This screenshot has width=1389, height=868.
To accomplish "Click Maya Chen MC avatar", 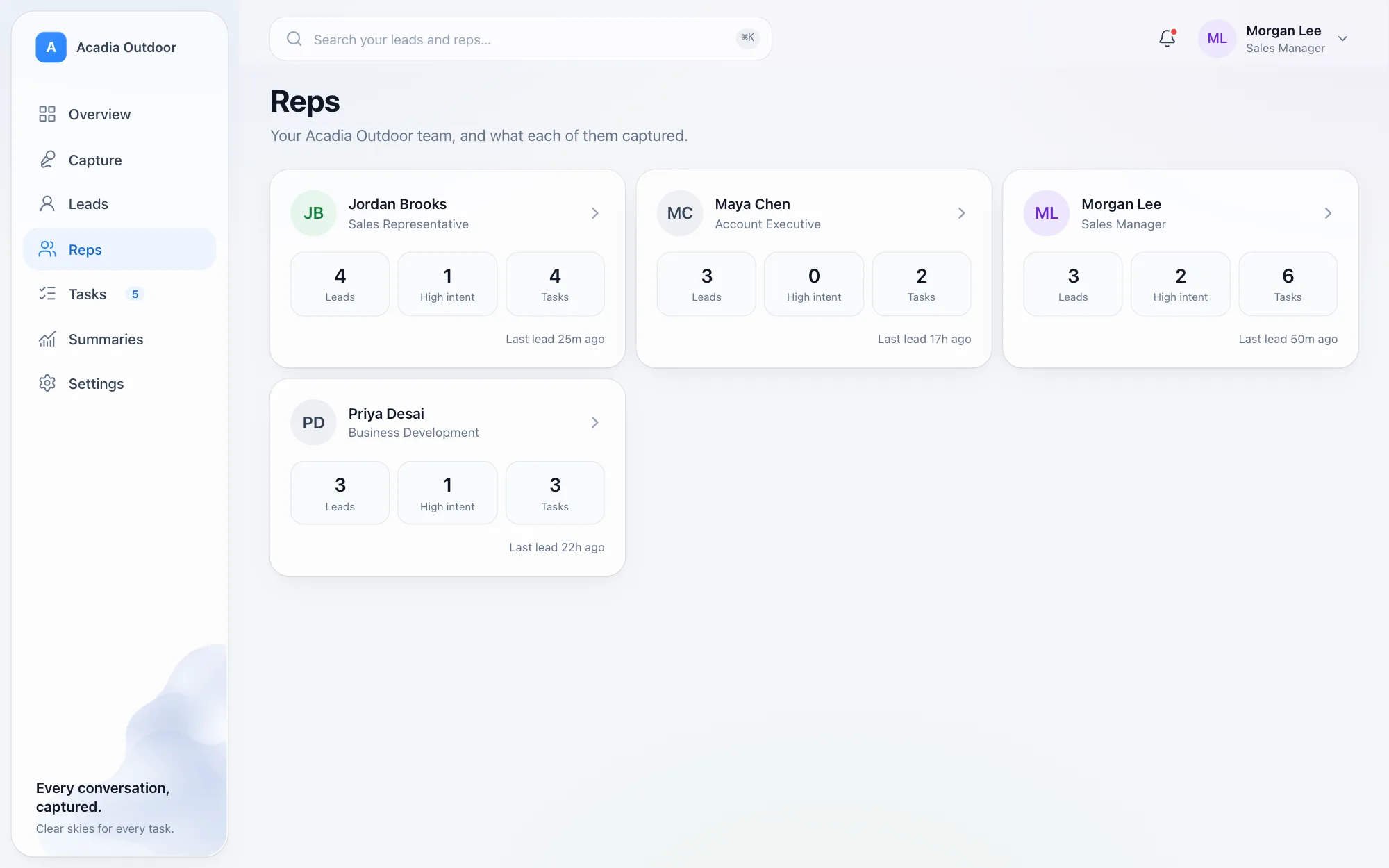I will click(680, 213).
